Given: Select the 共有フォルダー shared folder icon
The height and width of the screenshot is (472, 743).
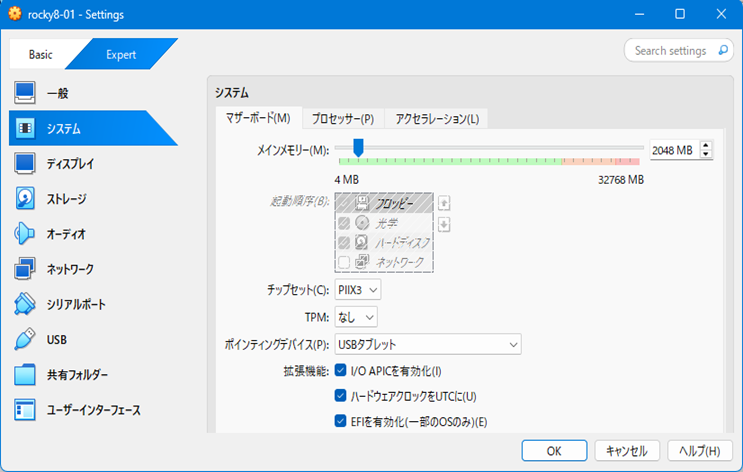Looking at the screenshot, I should [x=26, y=375].
